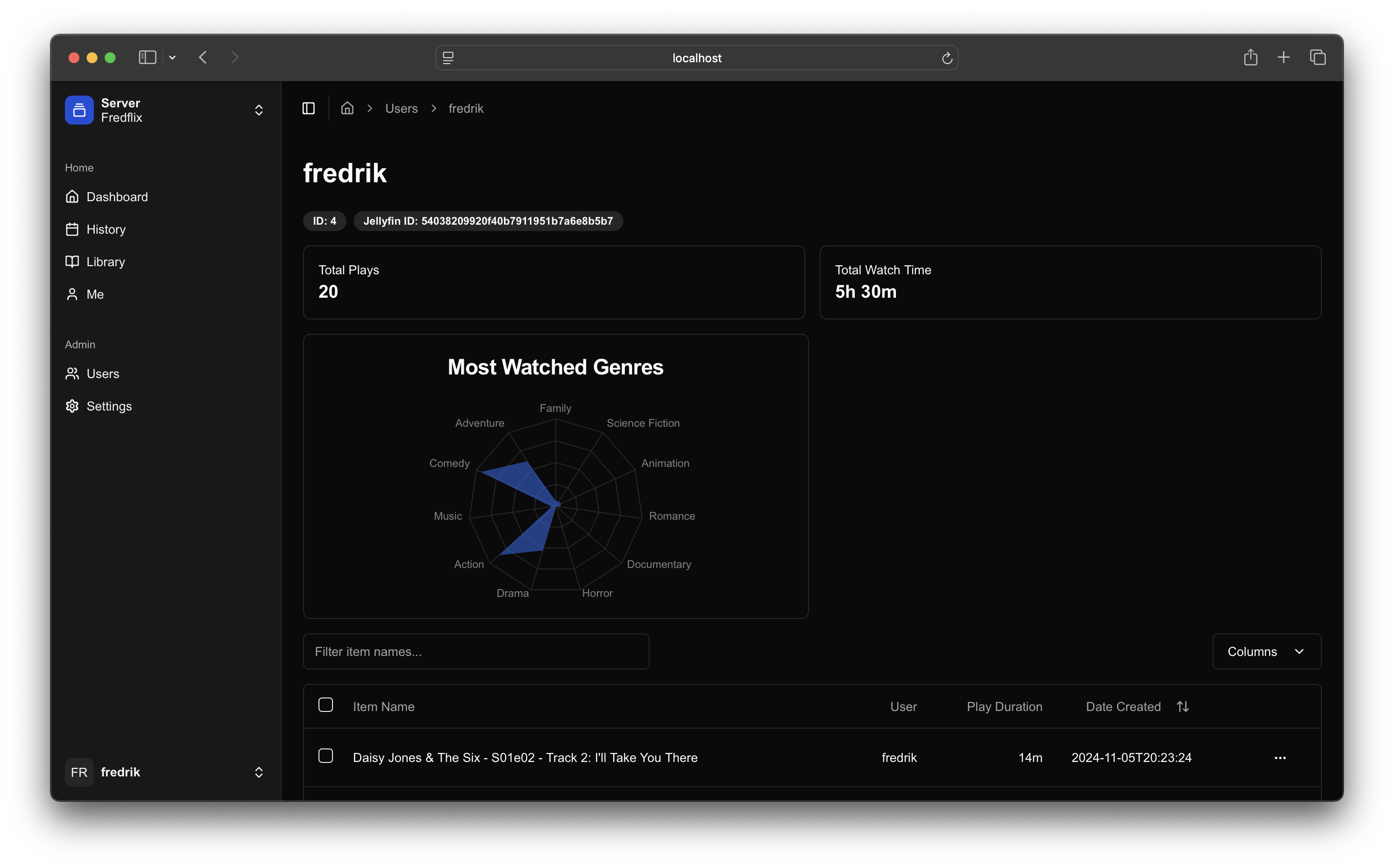Check the Daisy Jones row checkbox
Viewport: 1394px width, 868px height.
pyautogui.click(x=325, y=756)
